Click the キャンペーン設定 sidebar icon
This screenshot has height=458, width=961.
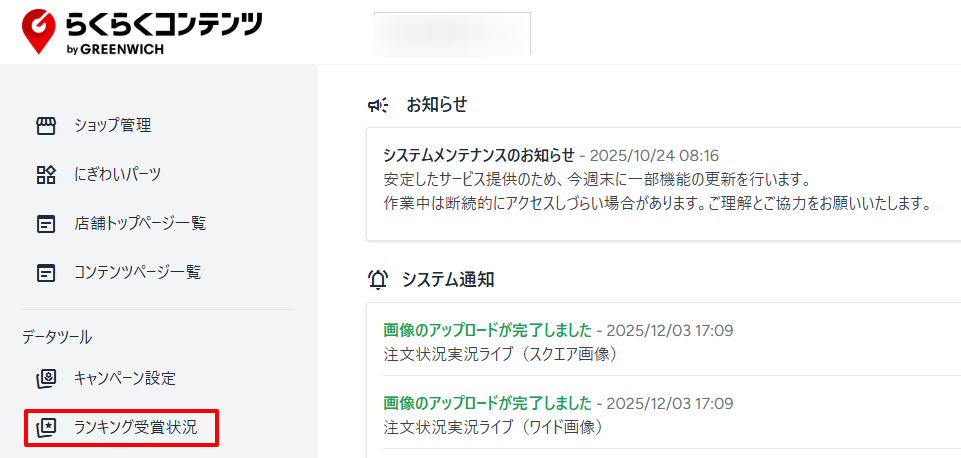[x=46, y=379]
